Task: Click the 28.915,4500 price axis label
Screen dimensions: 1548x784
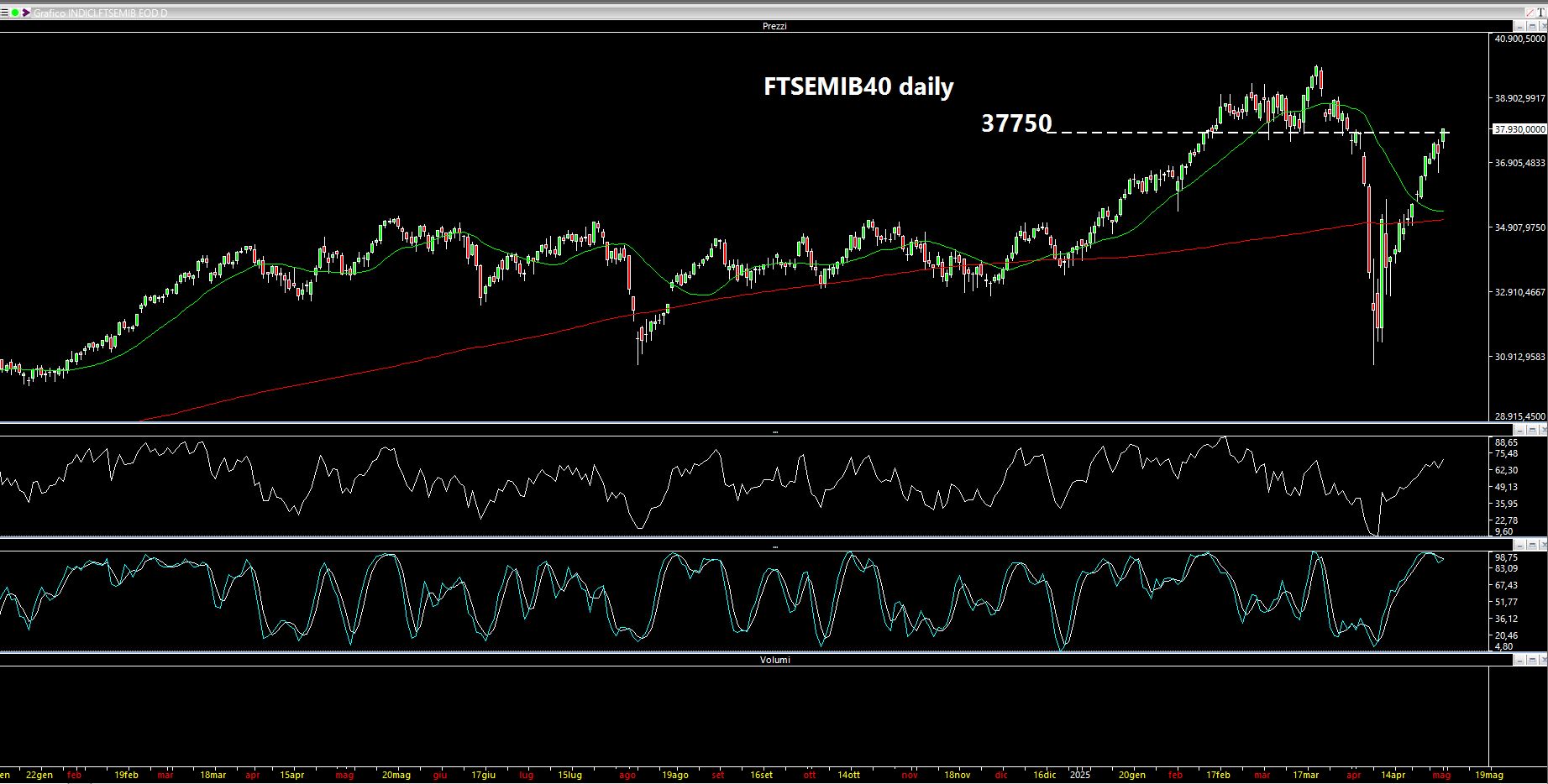Action: point(1519,416)
